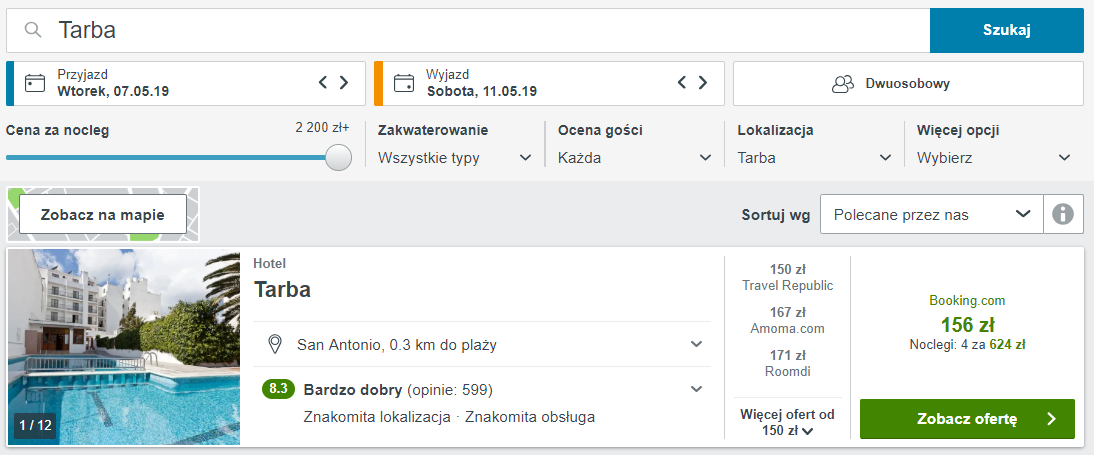Expand the Zakwaterowanie dropdown

click(x=455, y=157)
